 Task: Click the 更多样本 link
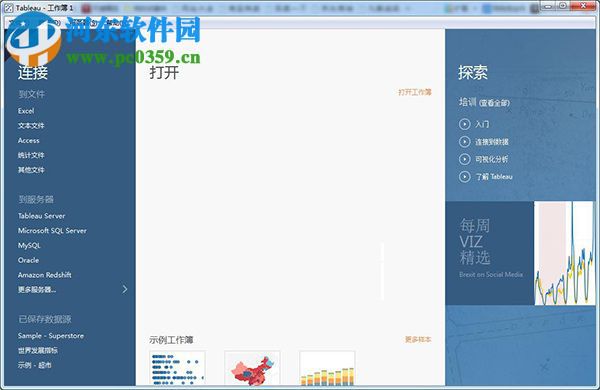pyautogui.click(x=418, y=339)
